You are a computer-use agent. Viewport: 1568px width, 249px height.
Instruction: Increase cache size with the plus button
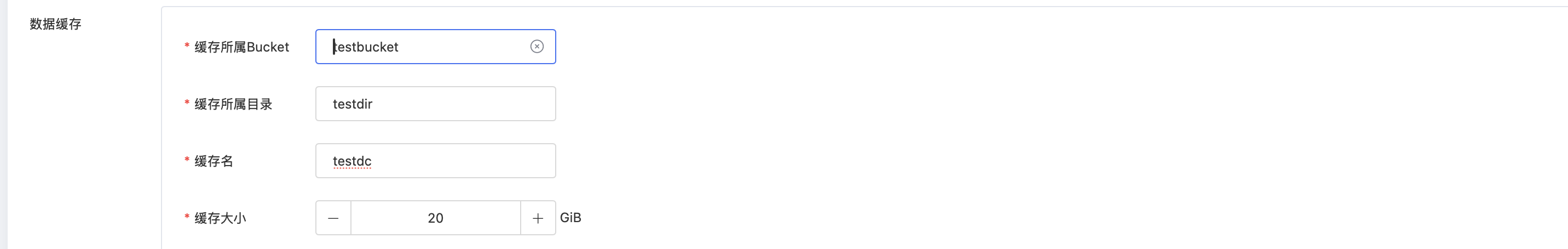[538, 218]
